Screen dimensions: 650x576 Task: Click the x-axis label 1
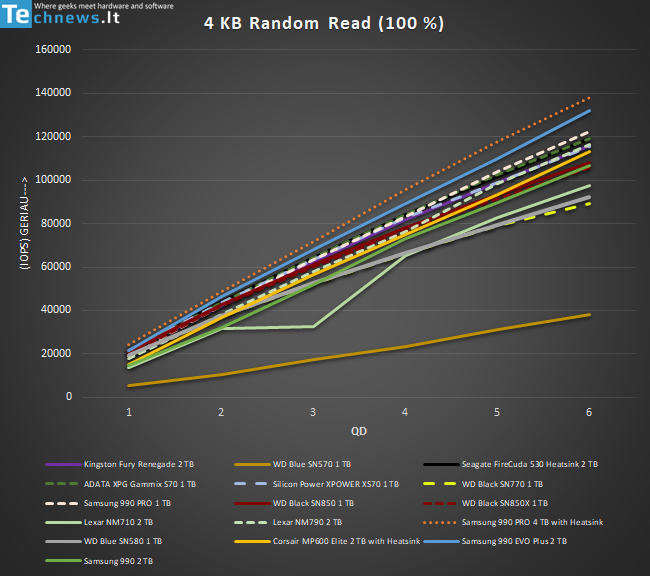point(129,412)
